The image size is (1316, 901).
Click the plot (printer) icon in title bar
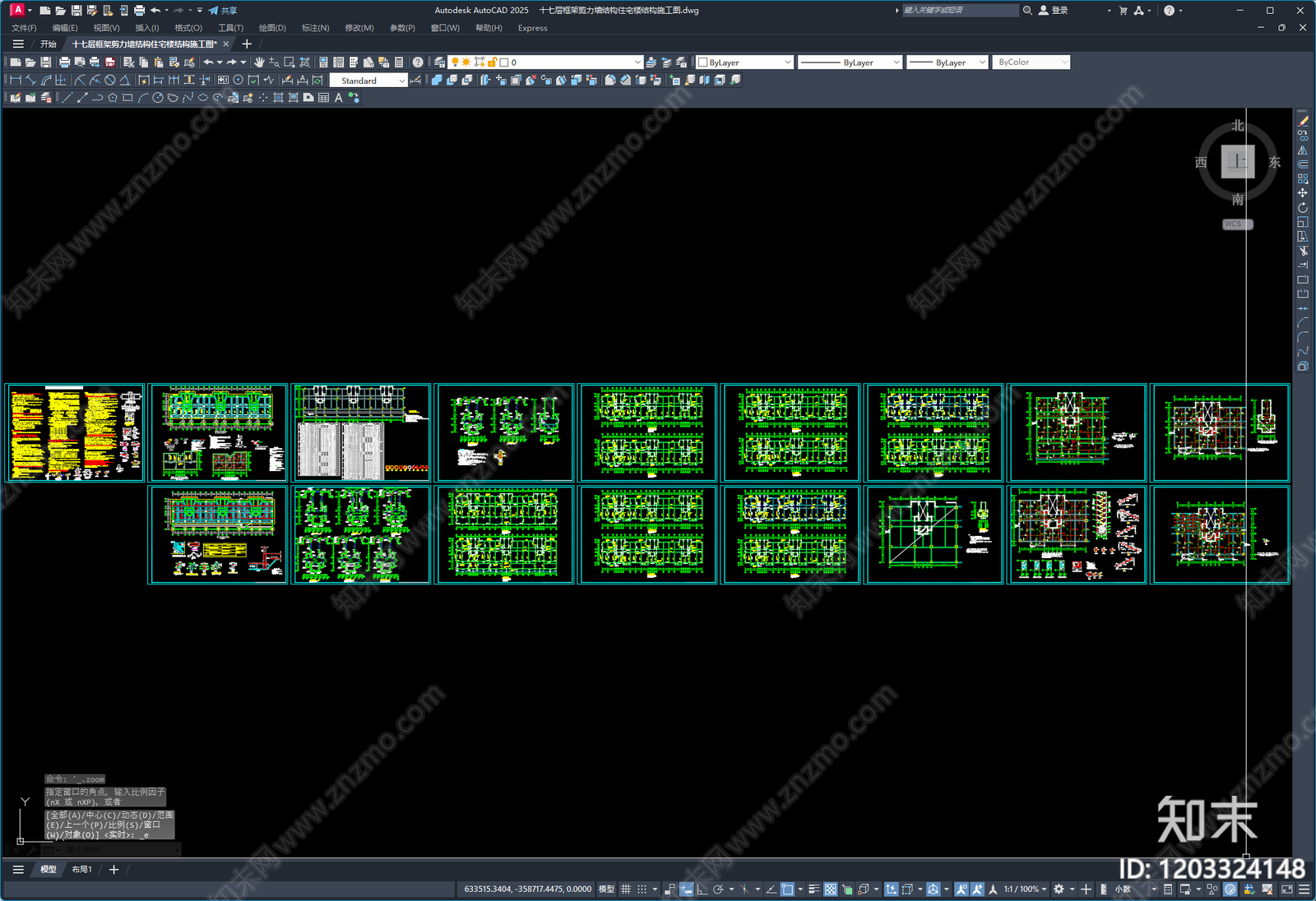[x=139, y=10]
